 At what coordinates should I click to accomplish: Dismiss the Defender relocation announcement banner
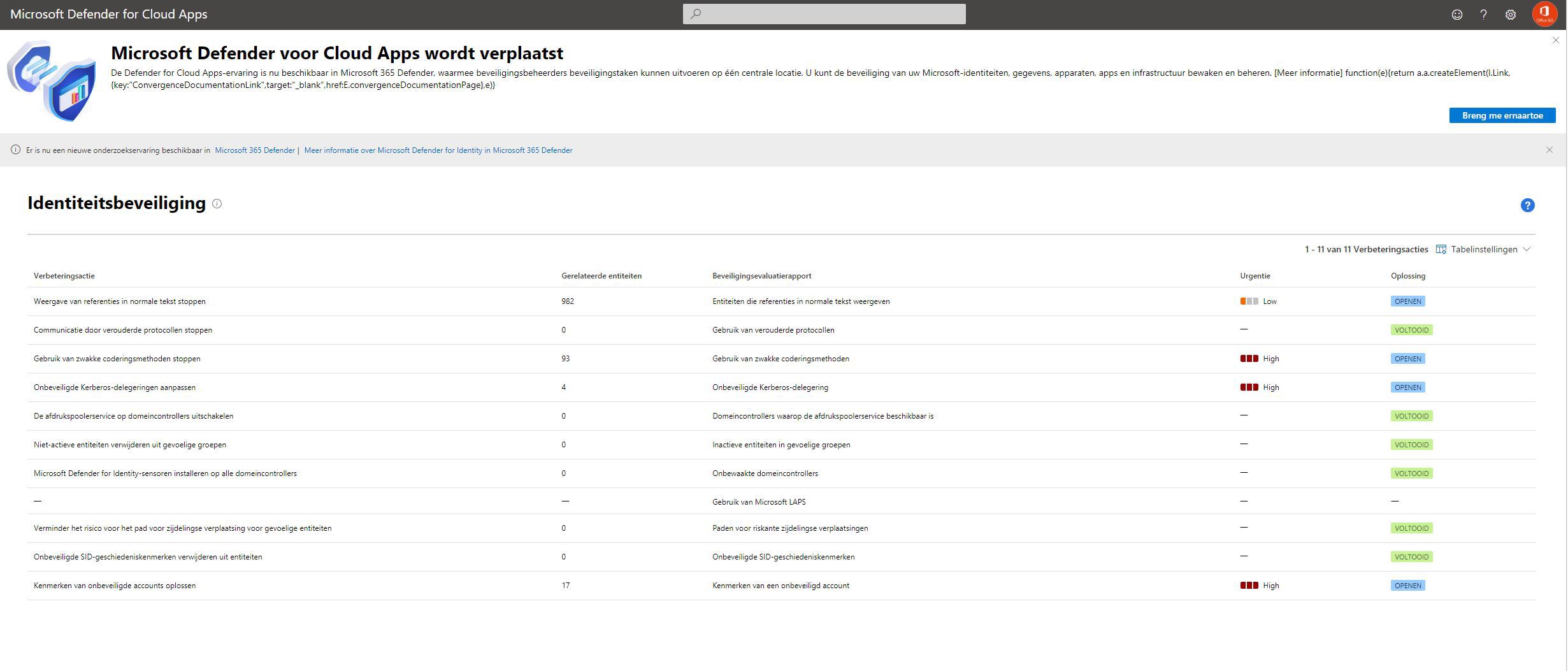pos(1555,40)
